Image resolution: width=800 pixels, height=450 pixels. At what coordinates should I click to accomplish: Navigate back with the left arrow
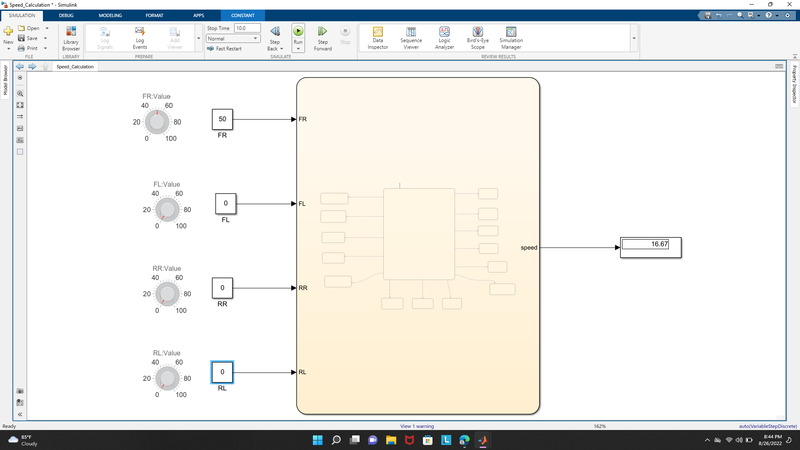(20, 66)
